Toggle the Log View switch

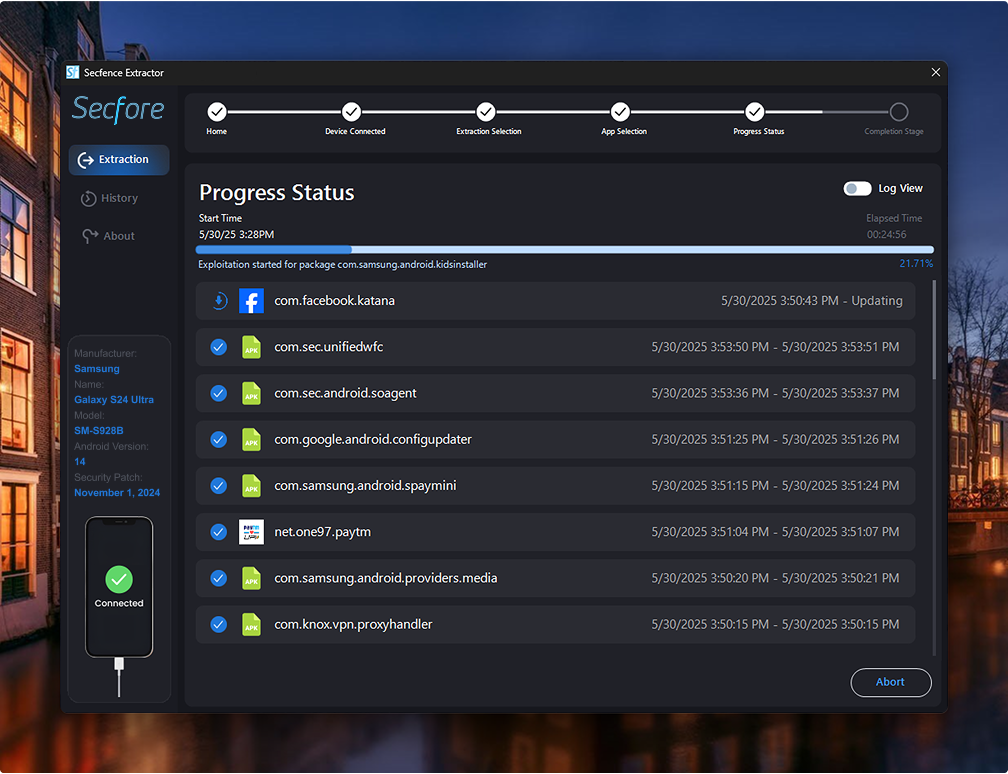point(857,188)
